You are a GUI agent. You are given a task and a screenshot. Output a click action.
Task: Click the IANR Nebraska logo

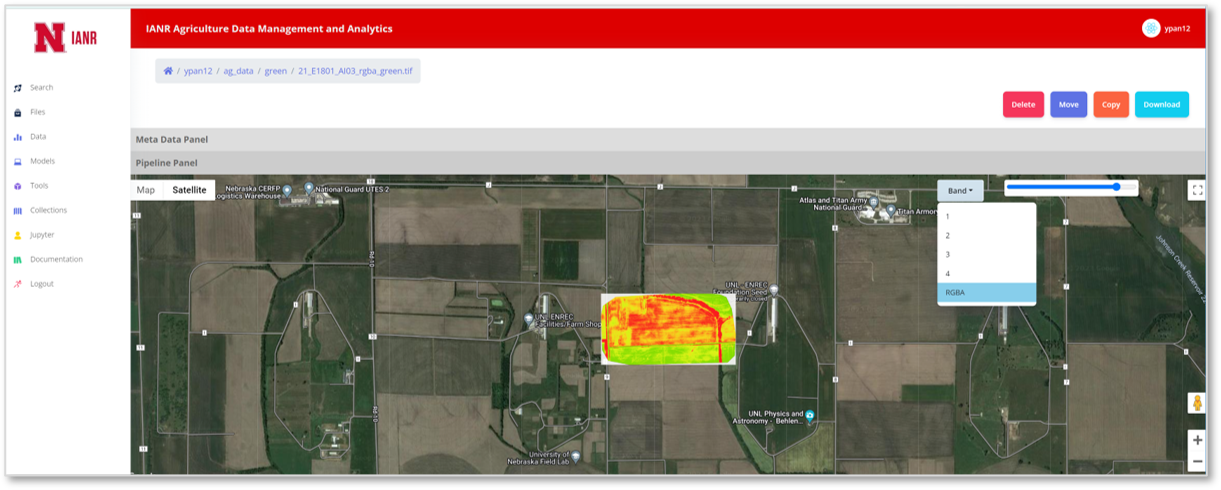pos(66,38)
